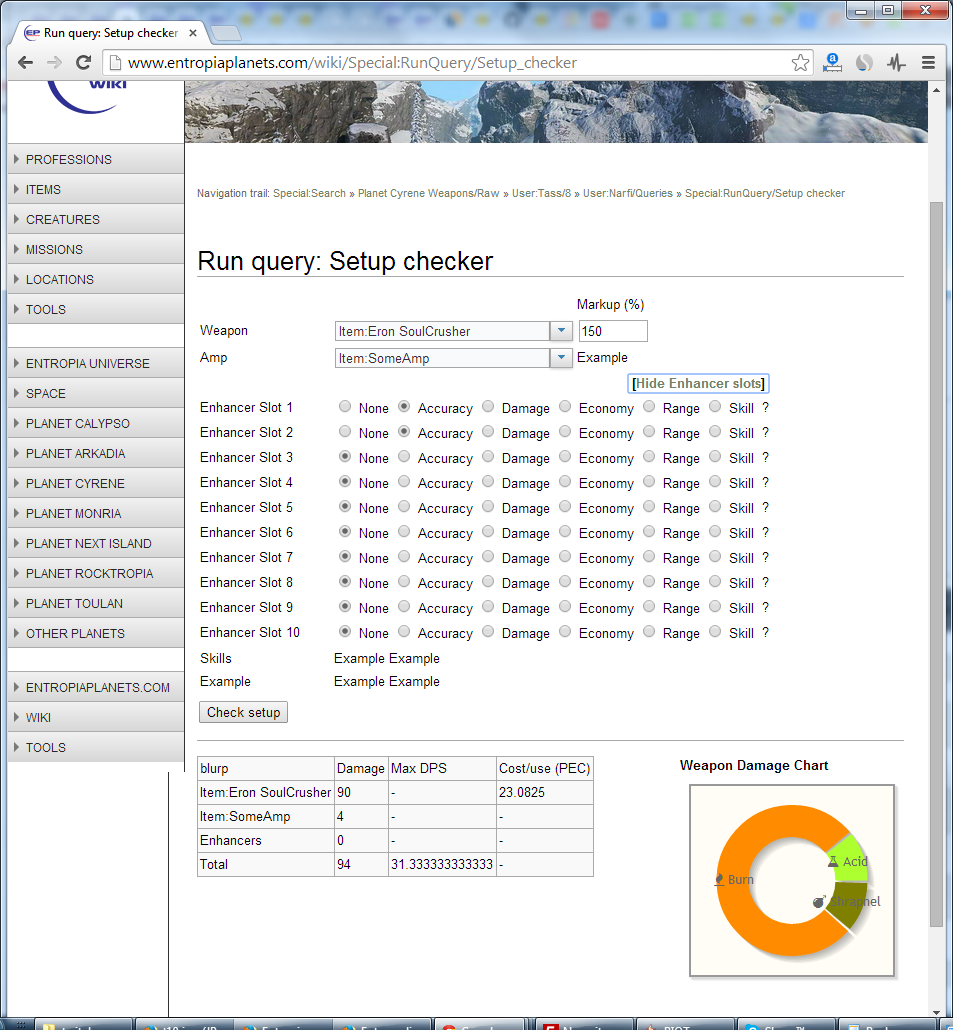Click the Markup percentage input field

pos(613,331)
